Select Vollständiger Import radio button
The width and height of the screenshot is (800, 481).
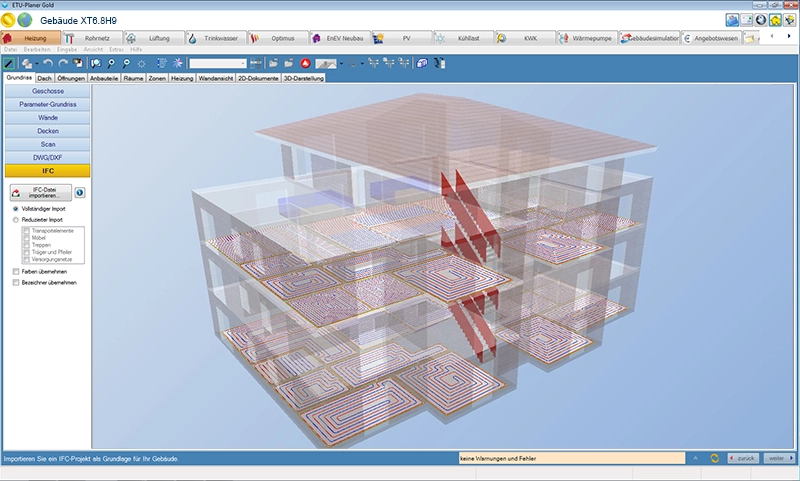[15, 209]
